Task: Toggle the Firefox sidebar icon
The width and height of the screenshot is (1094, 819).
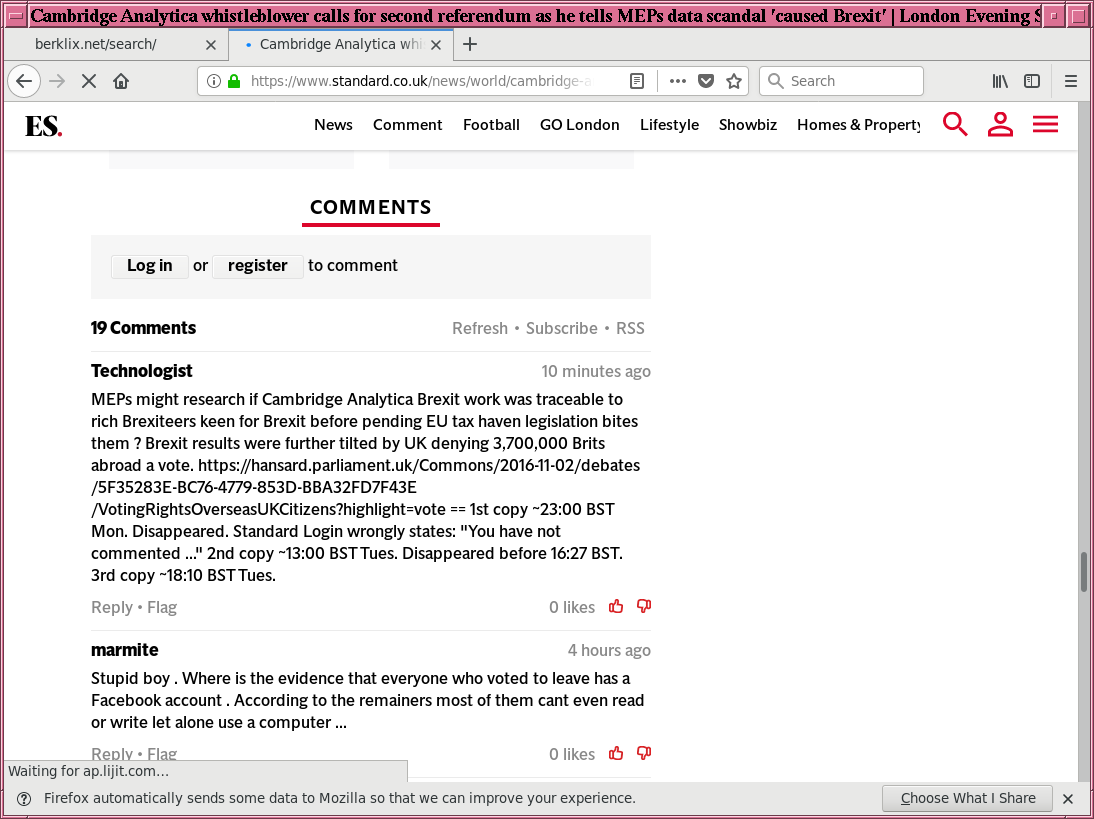Action: (1032, 81)
